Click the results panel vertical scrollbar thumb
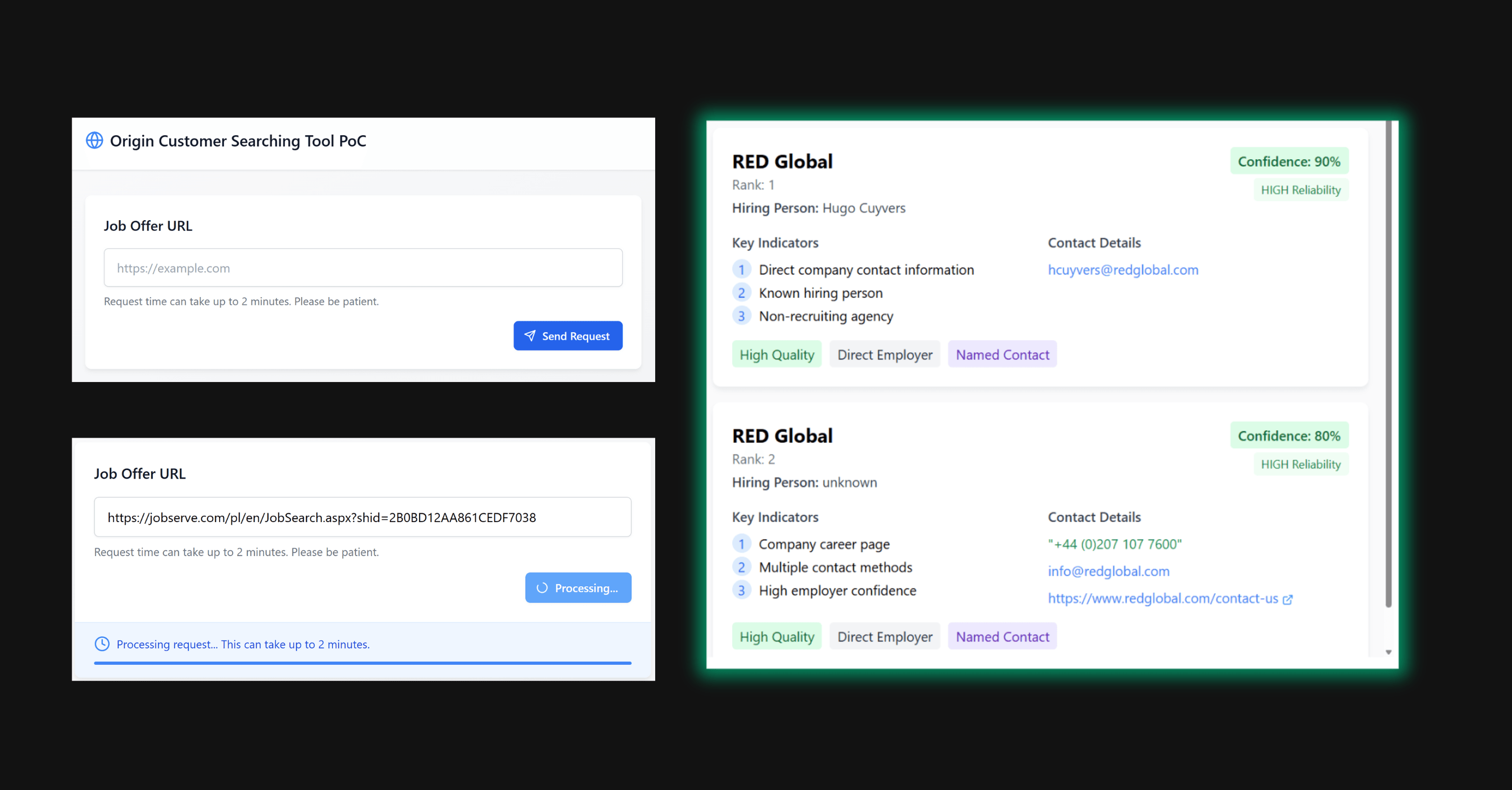The height and width of the screenshot is (790, 1512). [1388, 364]
